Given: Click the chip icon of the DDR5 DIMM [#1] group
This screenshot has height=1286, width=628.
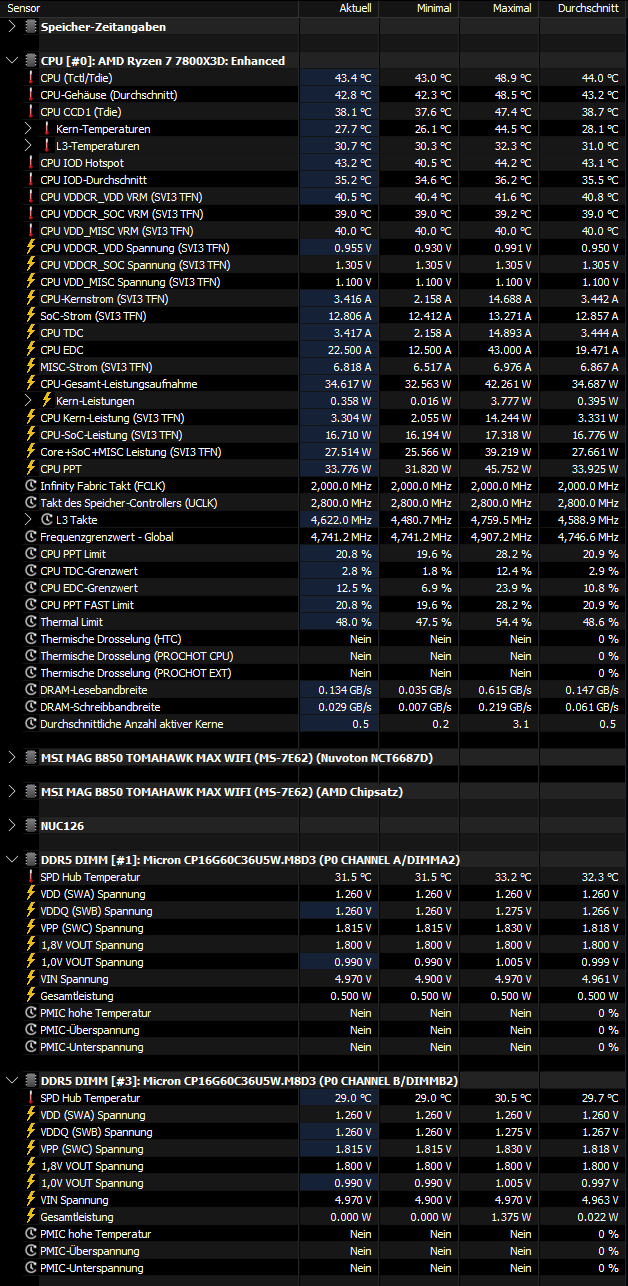Looking at the screenshot, I should 30,860.
